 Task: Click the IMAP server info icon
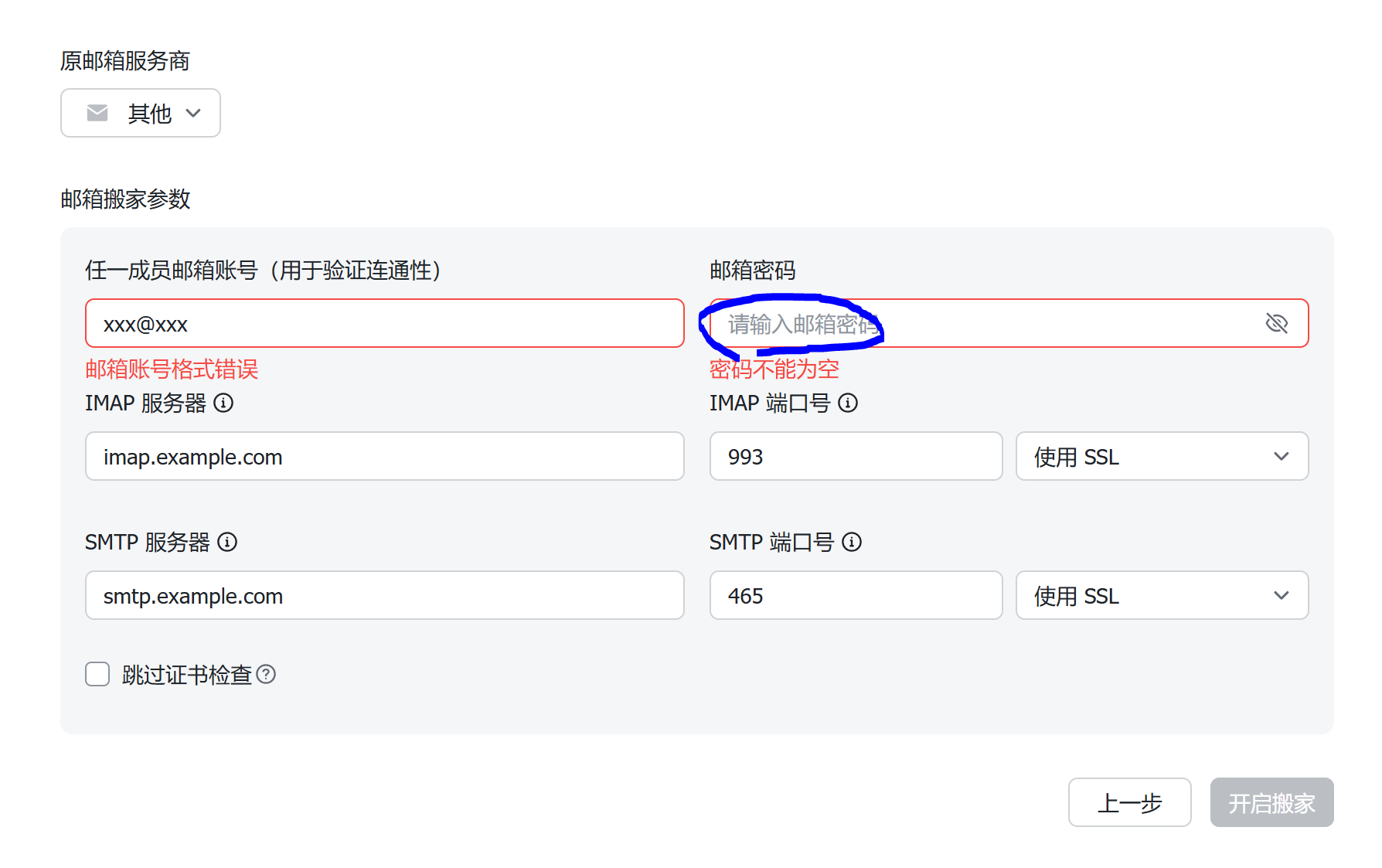coord(223,403)
